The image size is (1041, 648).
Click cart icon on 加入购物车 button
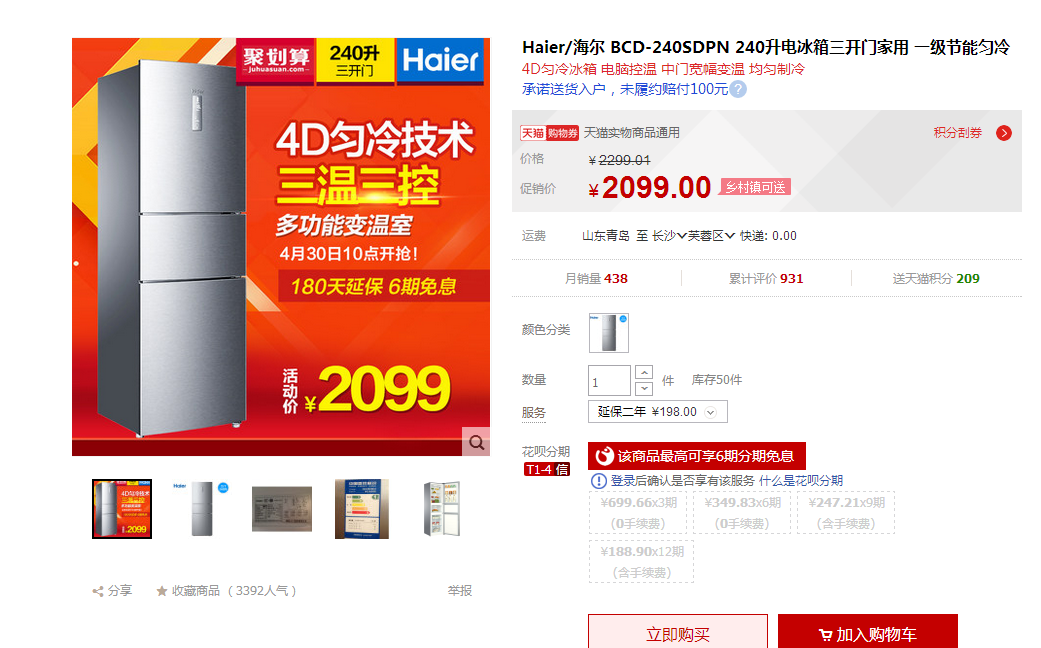click(x=825, y=635)
